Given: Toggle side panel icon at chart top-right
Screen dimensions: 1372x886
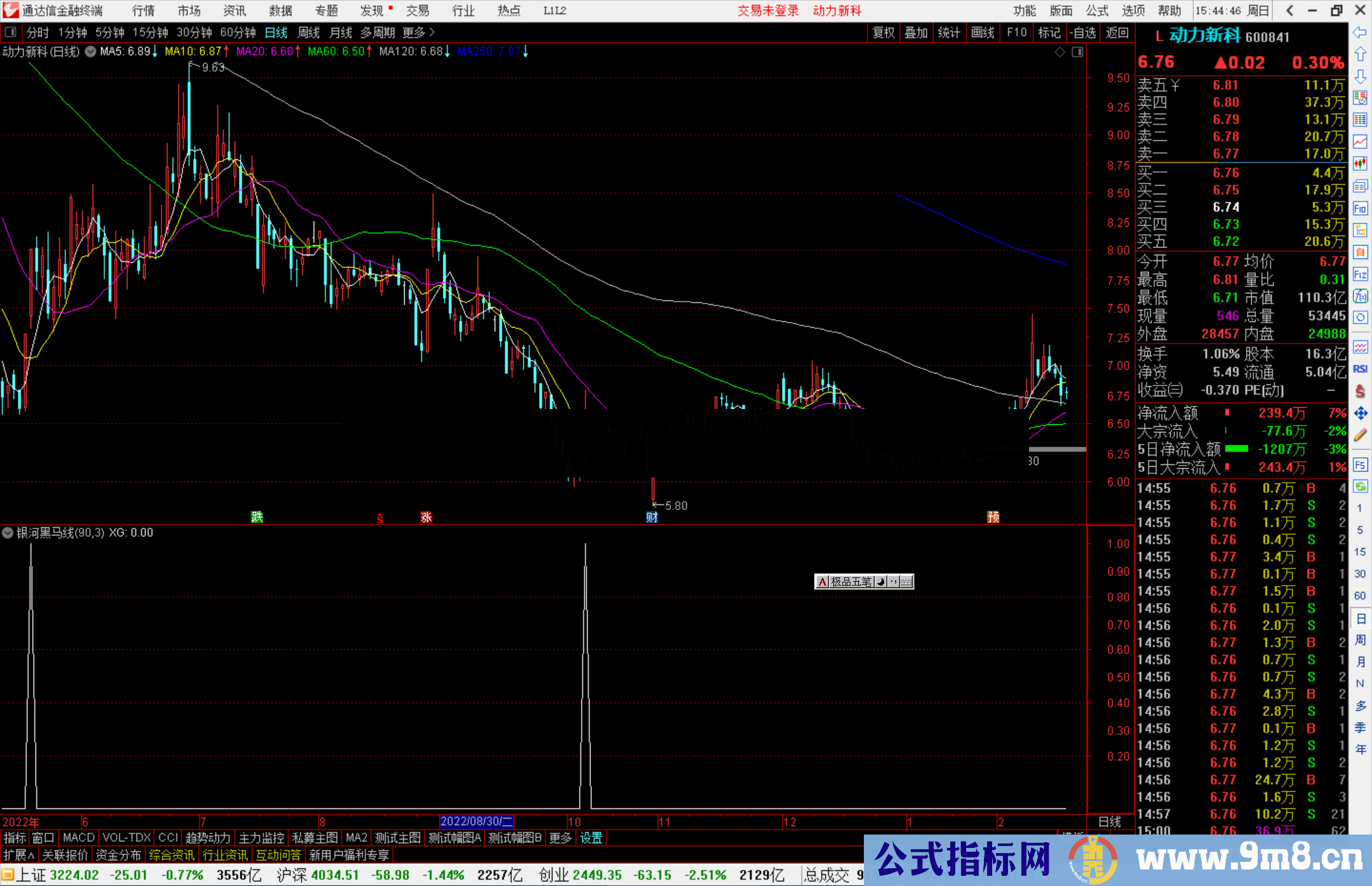Looking at the screenshot, I should click(x=1077, y=52).
